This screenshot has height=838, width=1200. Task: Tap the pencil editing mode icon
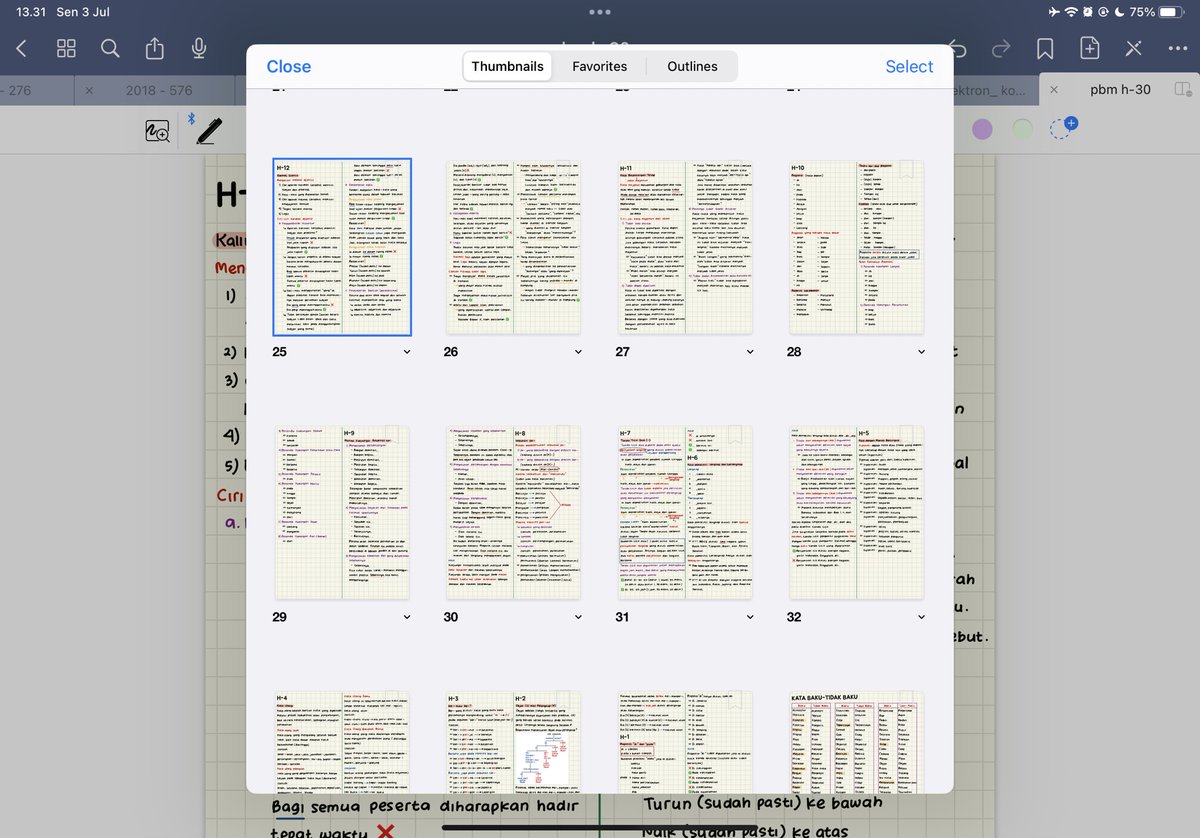1133,48
